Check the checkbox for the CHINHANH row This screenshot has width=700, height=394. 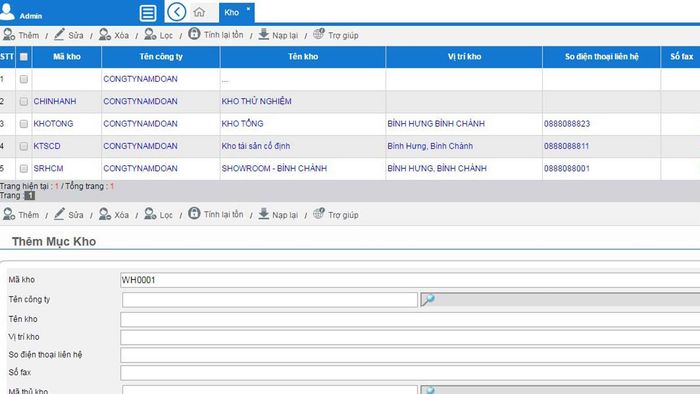tap(24, 101)
